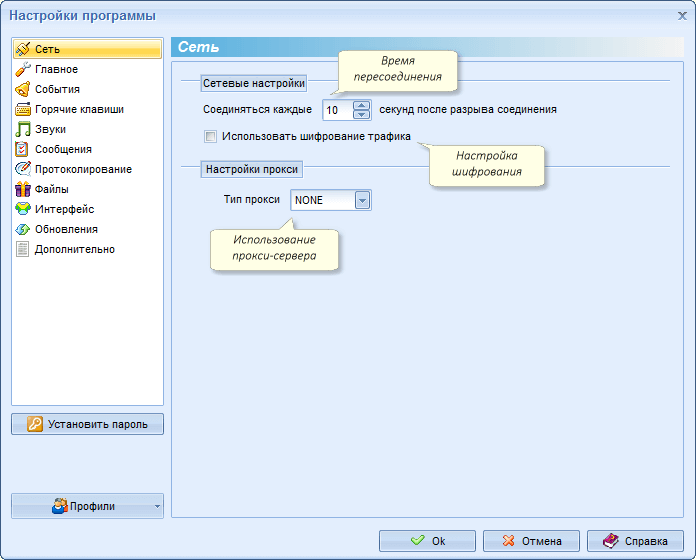696x560 pixels.
Task: Click the Обновления globe icon
Action: click(x=23, y=229)
